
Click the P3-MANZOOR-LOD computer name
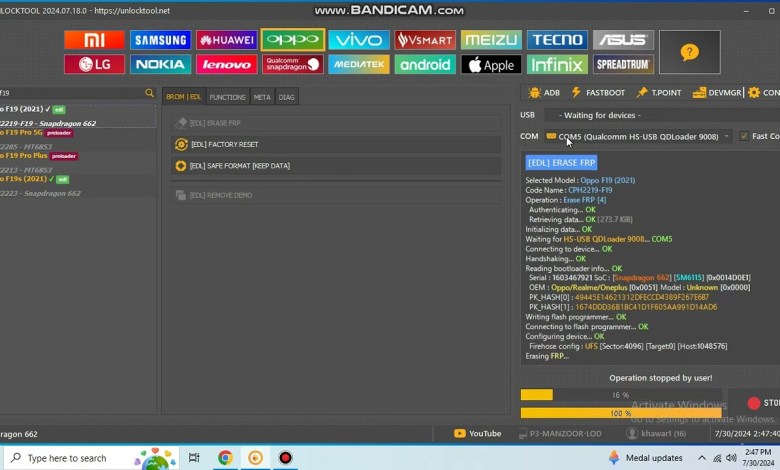point(560,434)
